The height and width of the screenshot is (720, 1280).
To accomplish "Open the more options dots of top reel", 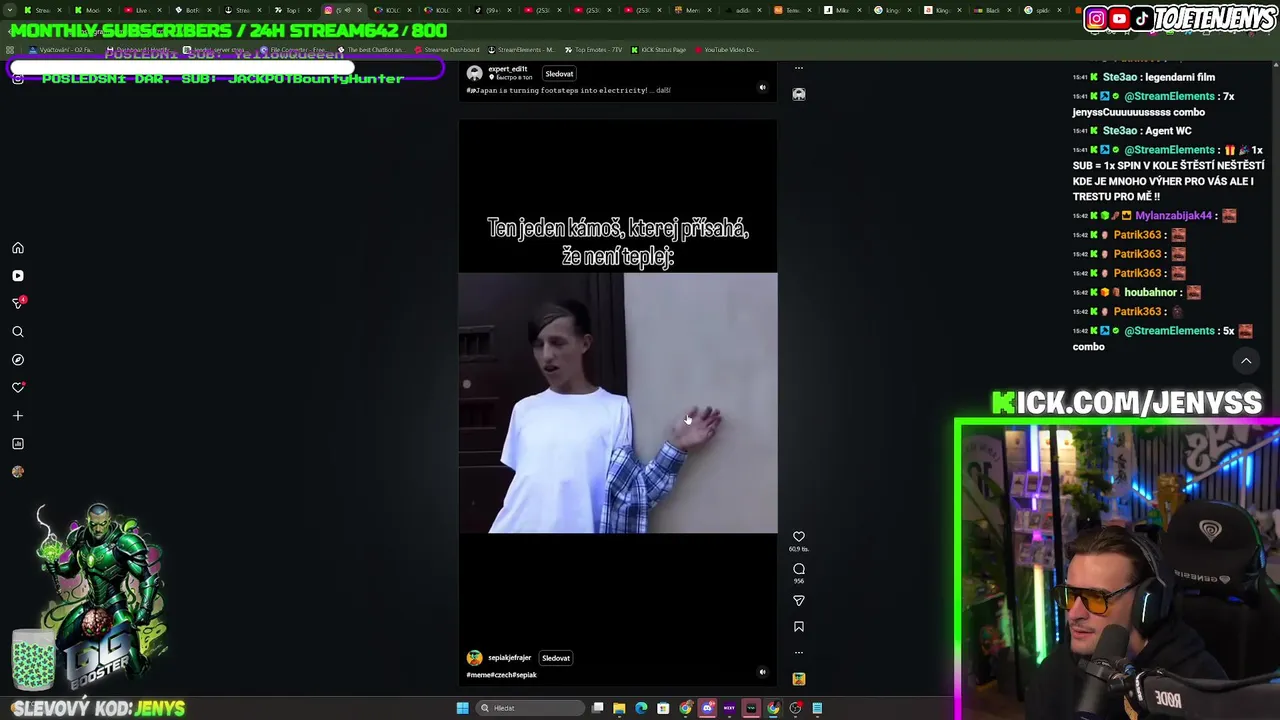I will [x=799, y=68].
